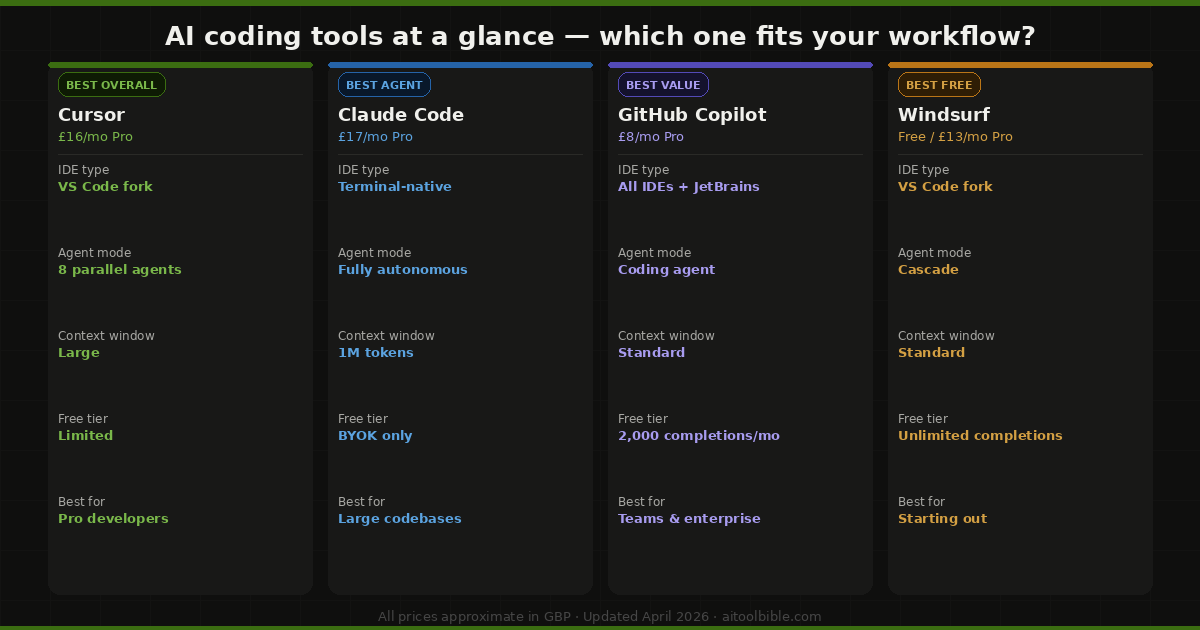Click the £16/mo Pro price
Viewport: 1200px width, 630px height.
coord(95,137)
